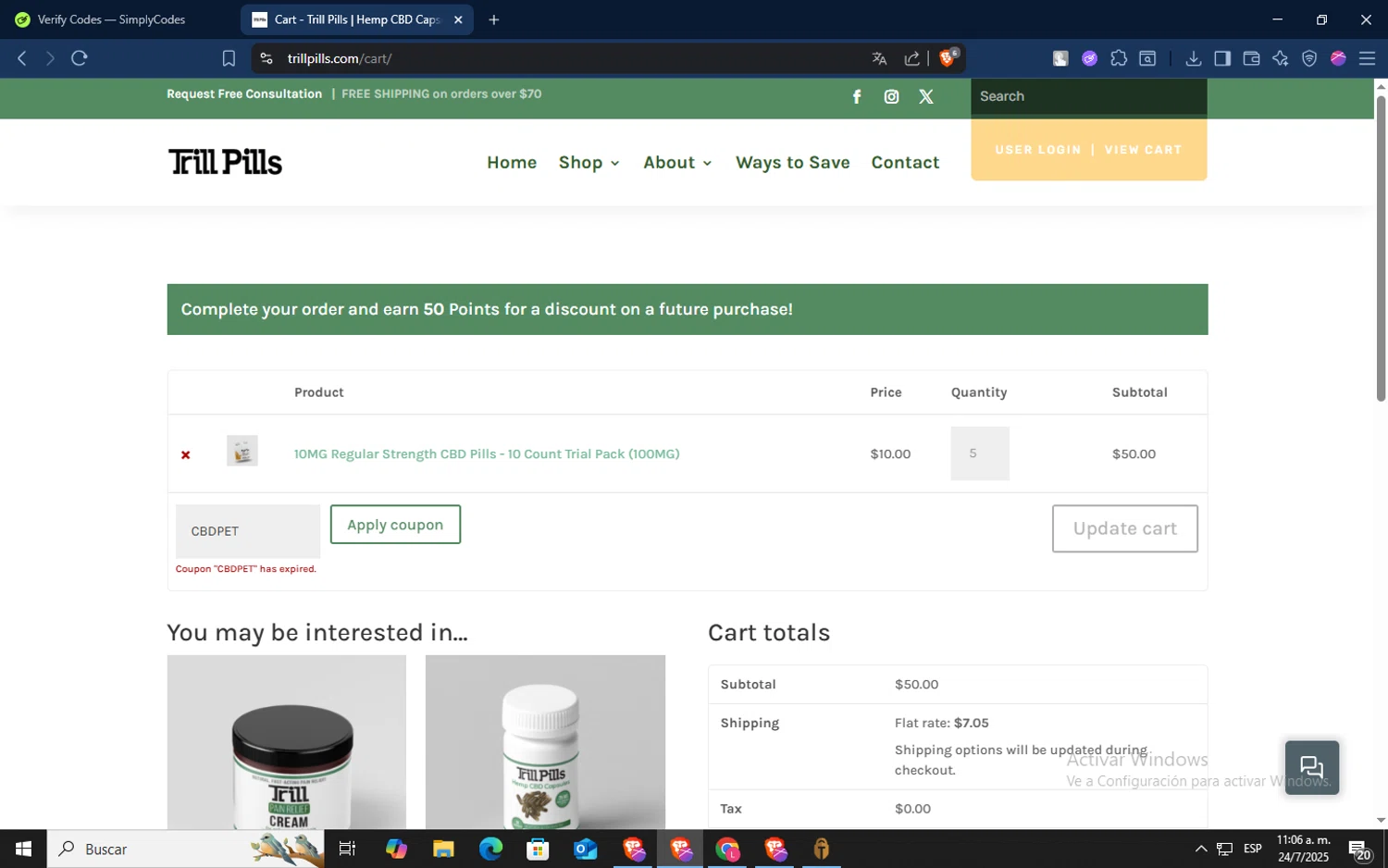Image resolution: width=1388 pixels, height=868 pixels.
Task: Open the site settings icon in the address bar
Action: (266, 58)
